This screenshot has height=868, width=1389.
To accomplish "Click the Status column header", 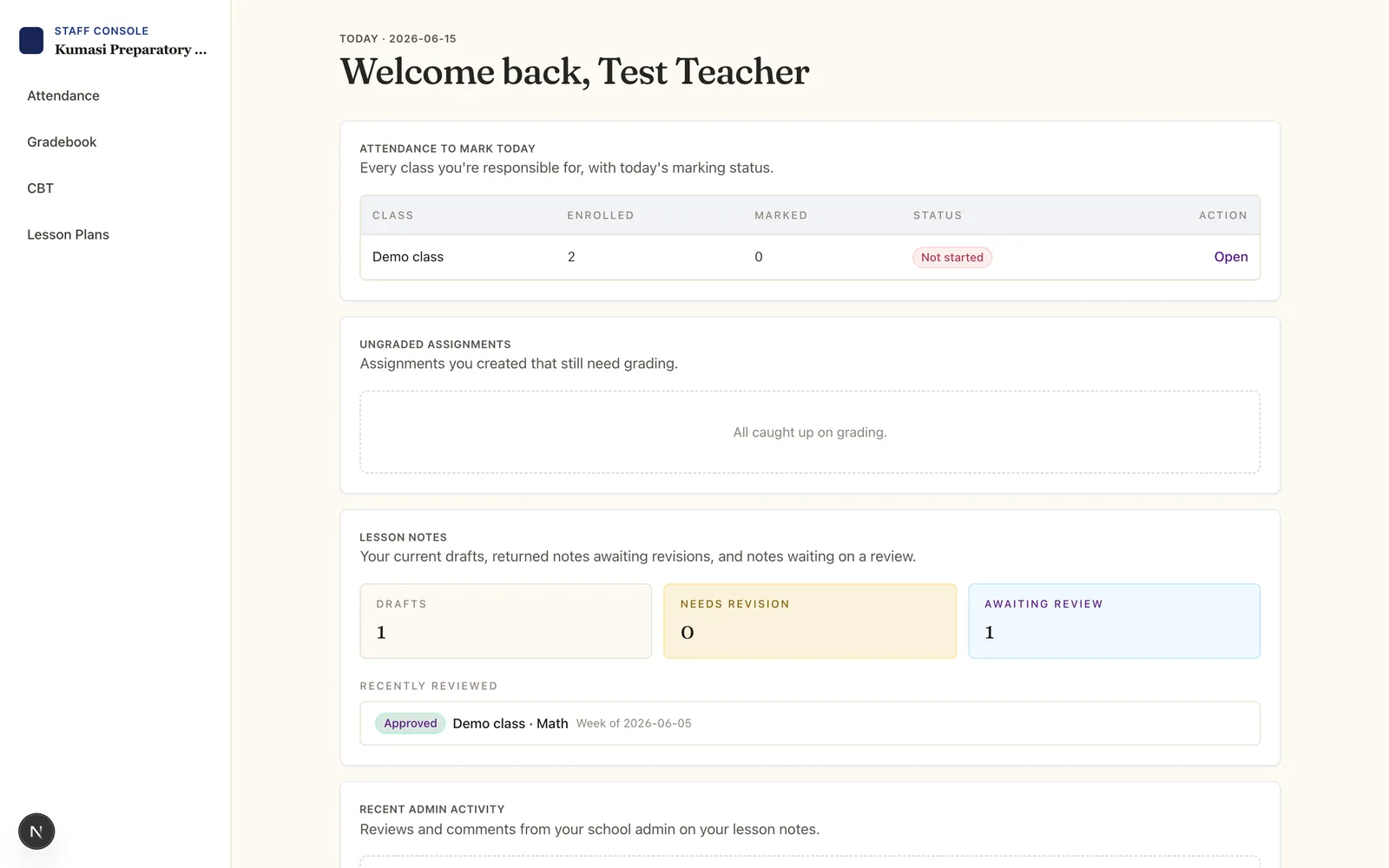I will (938, 215).
